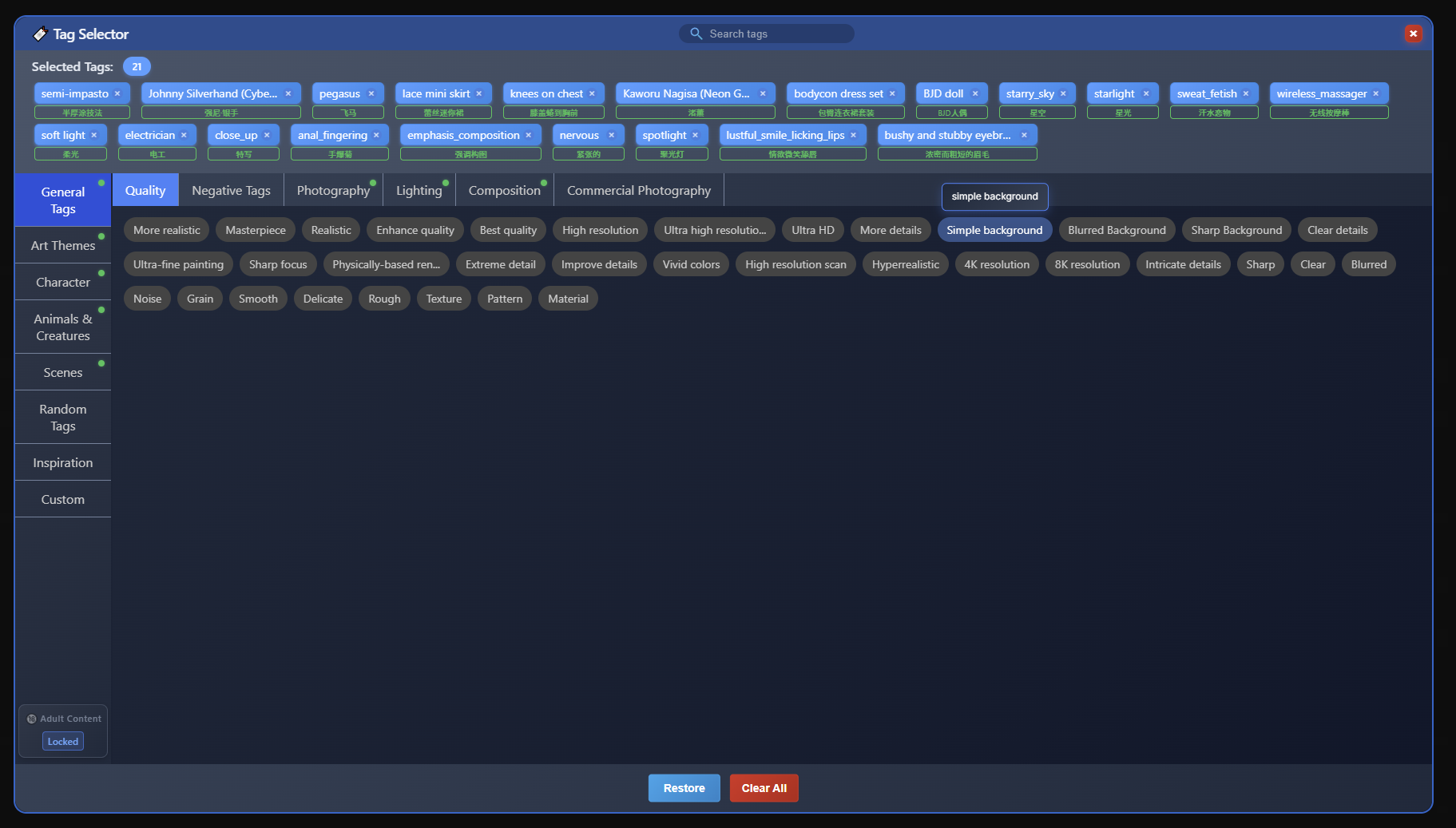
Task: Remove the starry_sky tag
Action: (x=1063, y=93)
